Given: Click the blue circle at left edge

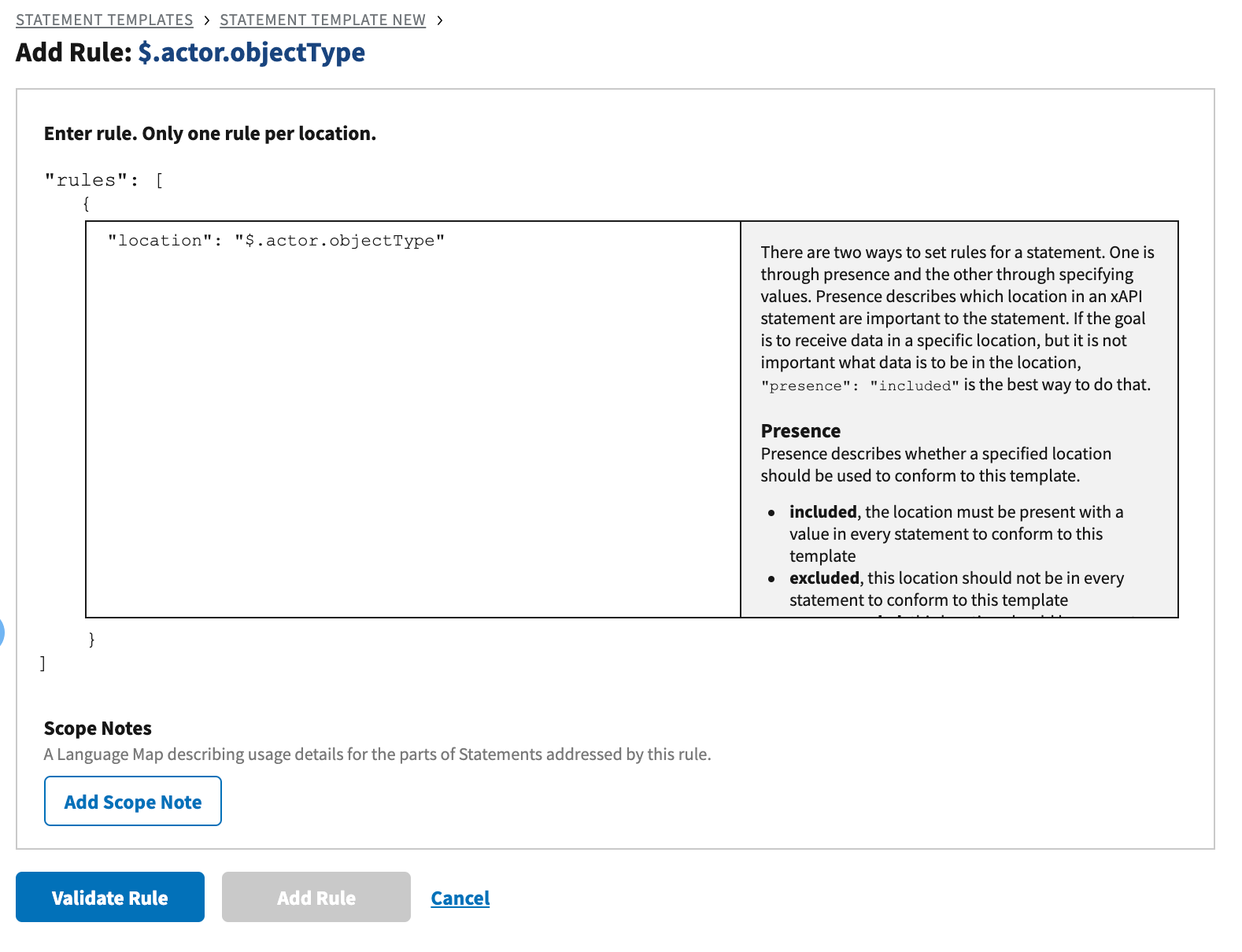Looking at the screenshot, I should (2, 632).
